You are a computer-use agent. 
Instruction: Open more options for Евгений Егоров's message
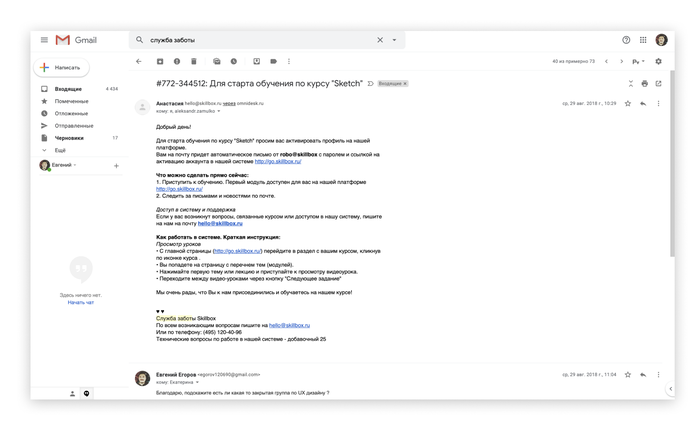[x=658, y=375]
